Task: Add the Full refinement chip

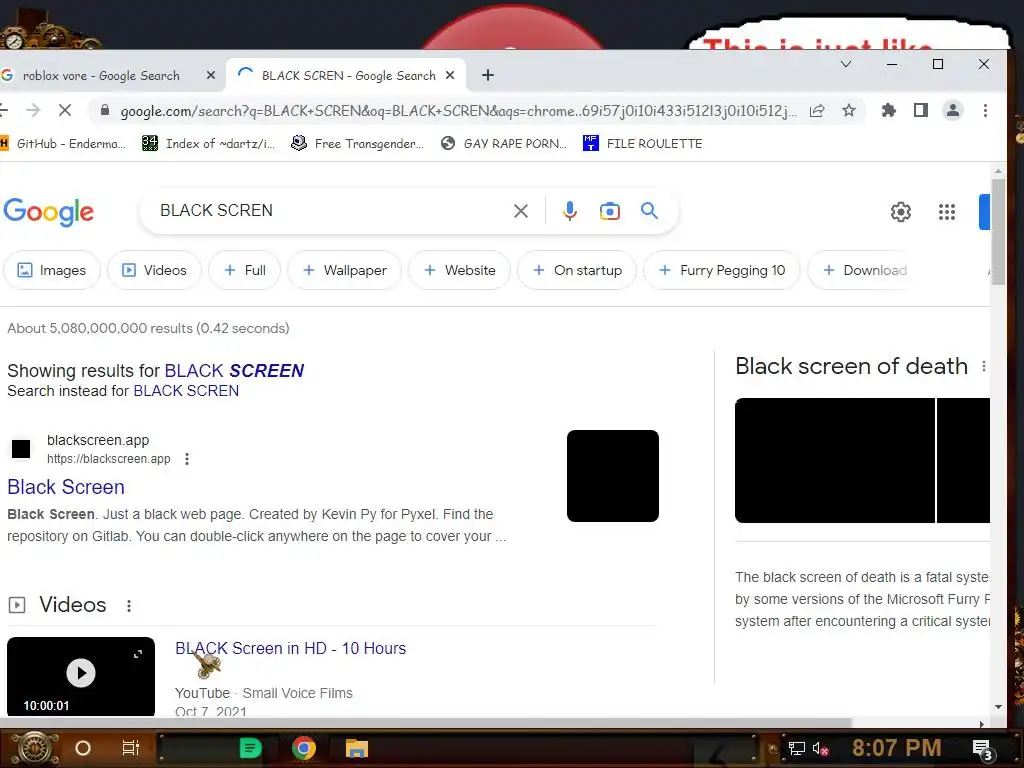Action: point(244,270)
